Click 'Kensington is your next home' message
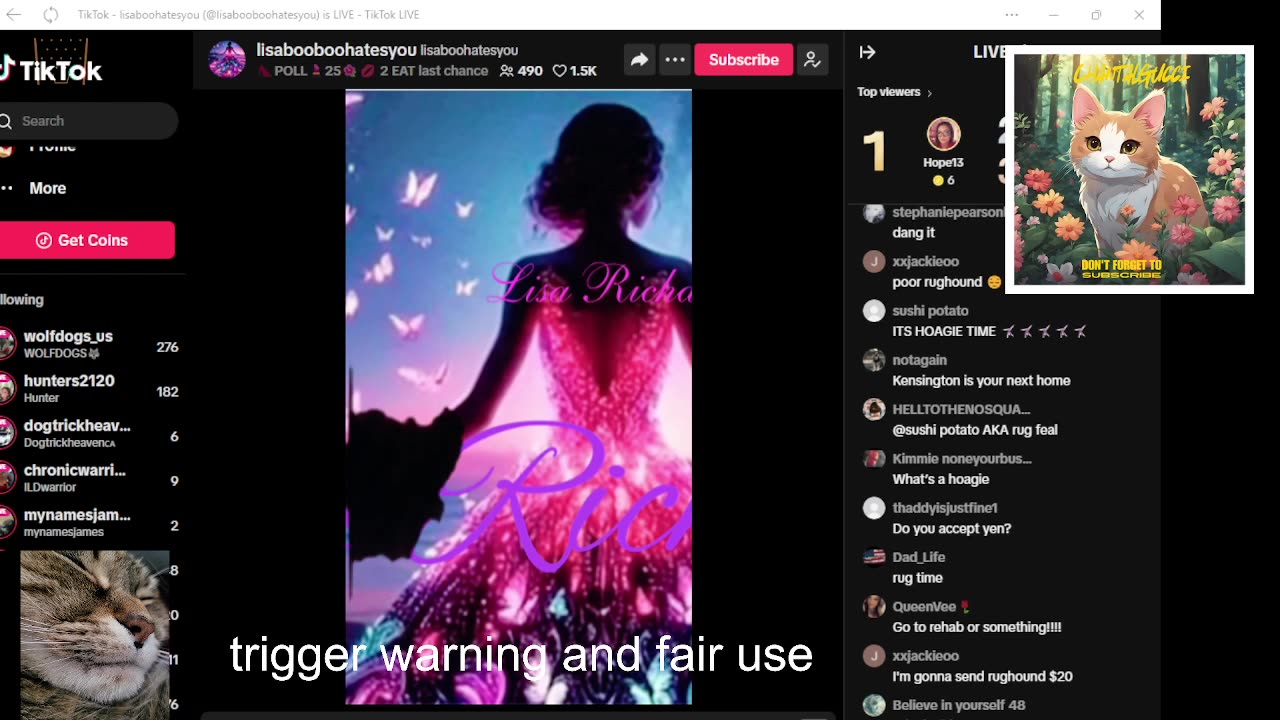Image resolution: width=1280 pixels, height=720 pixels. 981,380
